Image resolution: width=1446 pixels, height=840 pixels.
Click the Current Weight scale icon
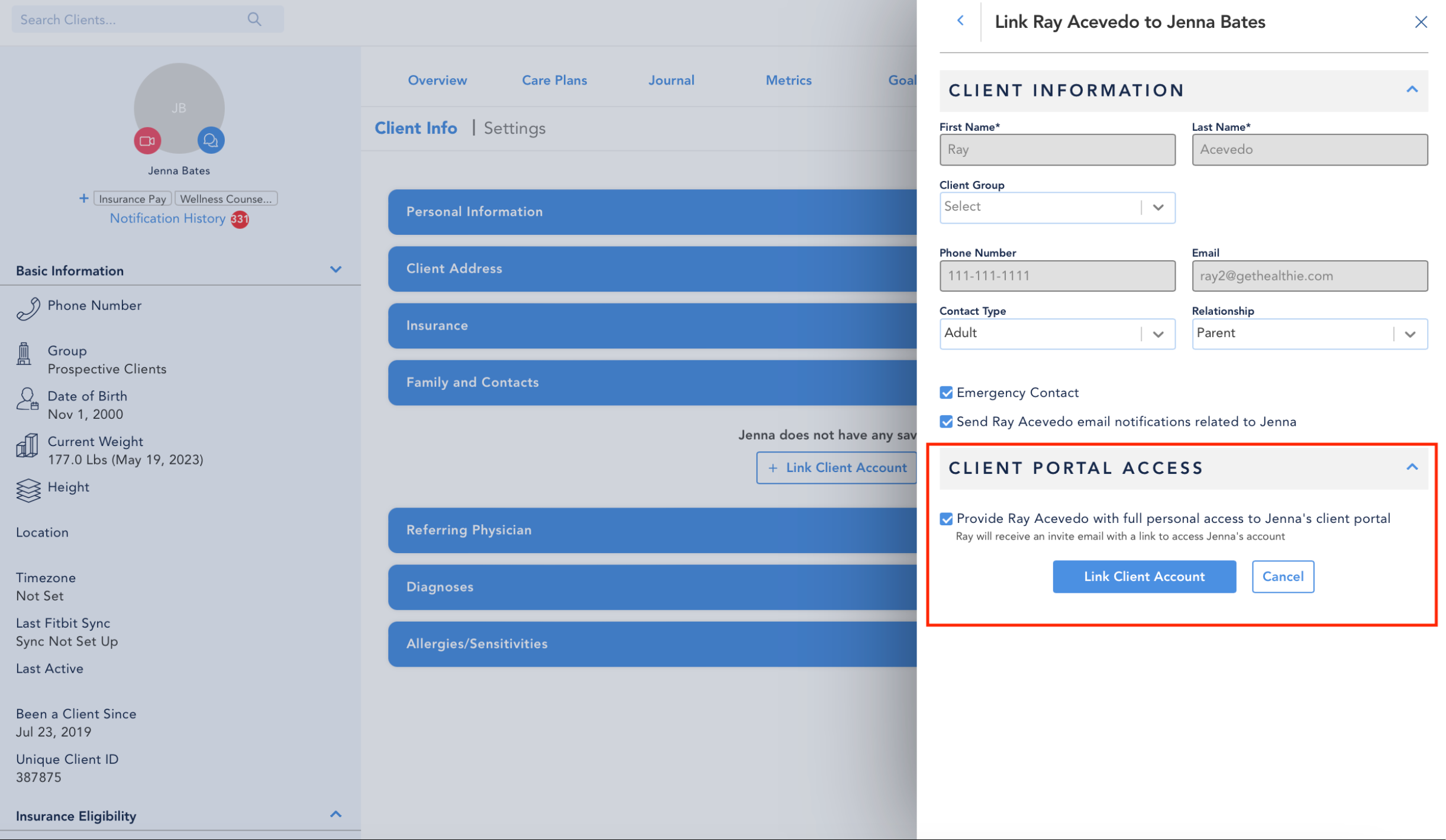(27, 445)
